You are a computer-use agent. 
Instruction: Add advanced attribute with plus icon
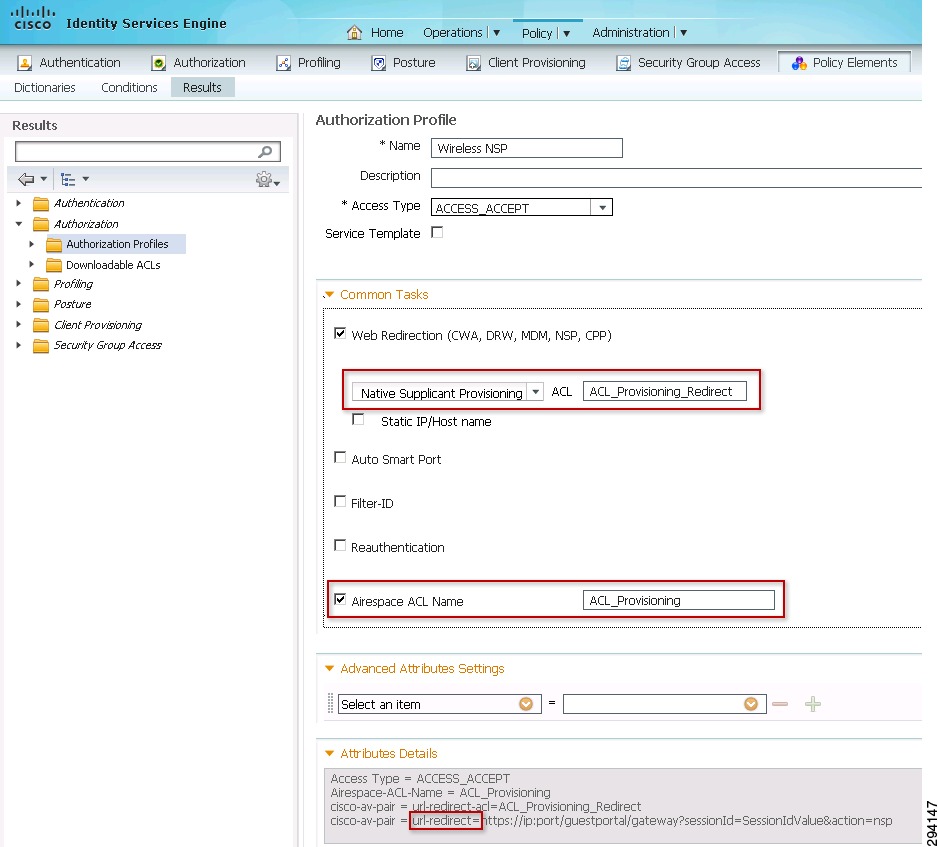813,704
